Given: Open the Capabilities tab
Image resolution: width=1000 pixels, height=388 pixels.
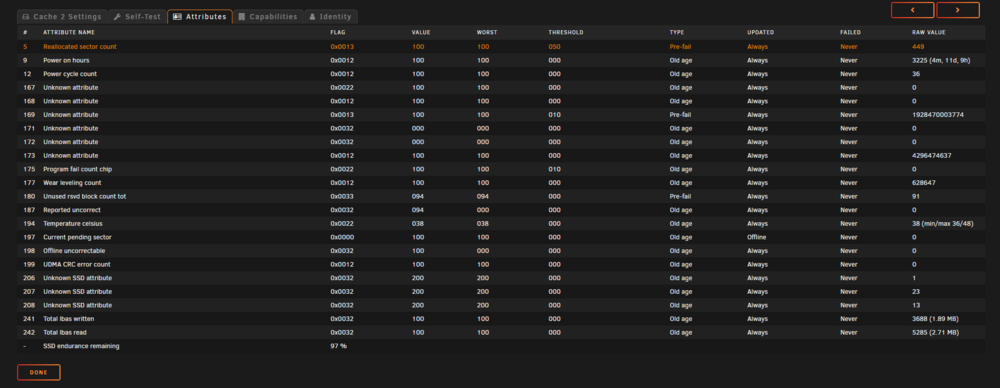Looking at the screenshot, I should click(268, 17).
